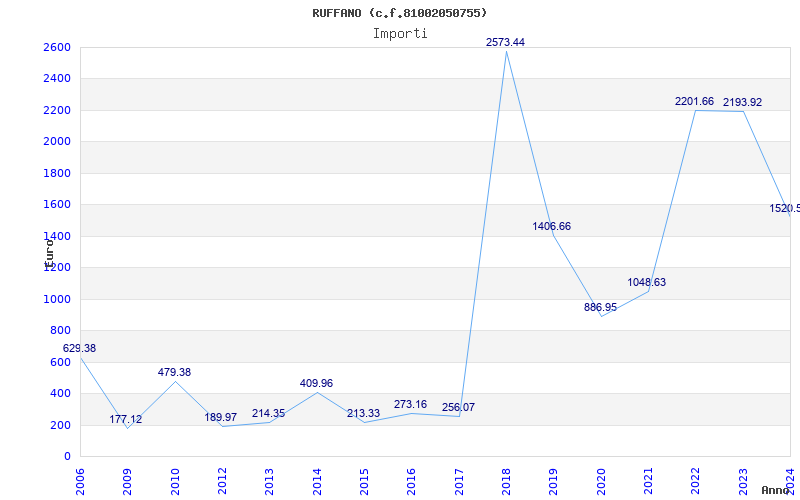The height and width of the screenshot is (500, 800).
Task: Click the y-axis value 1600
Action: [x=57, y=205]
